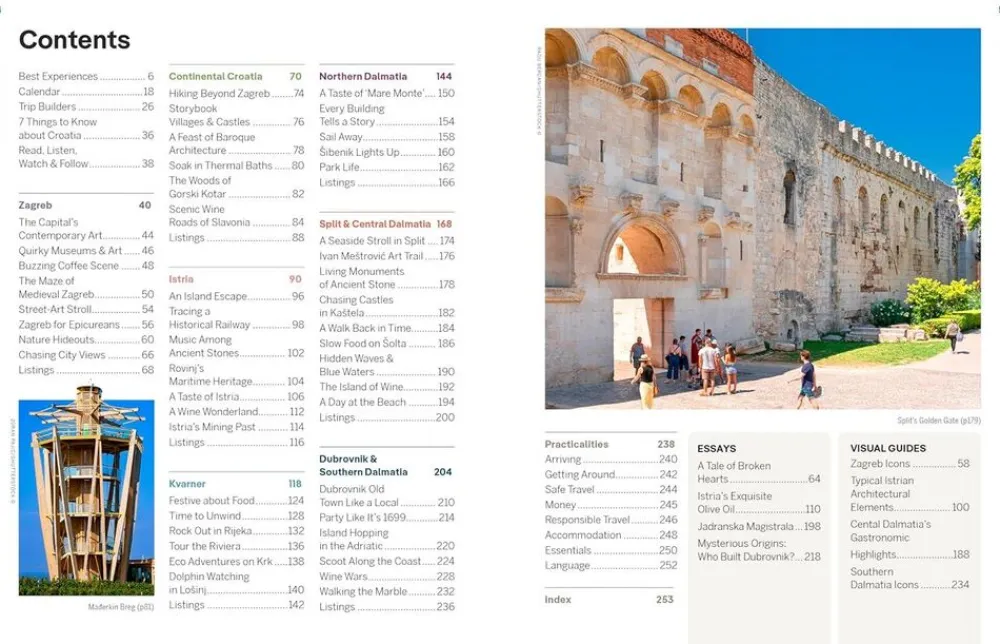1000x644 pixels.
Task: Go to the Istria section heading
Action: [x=181, y=279]
